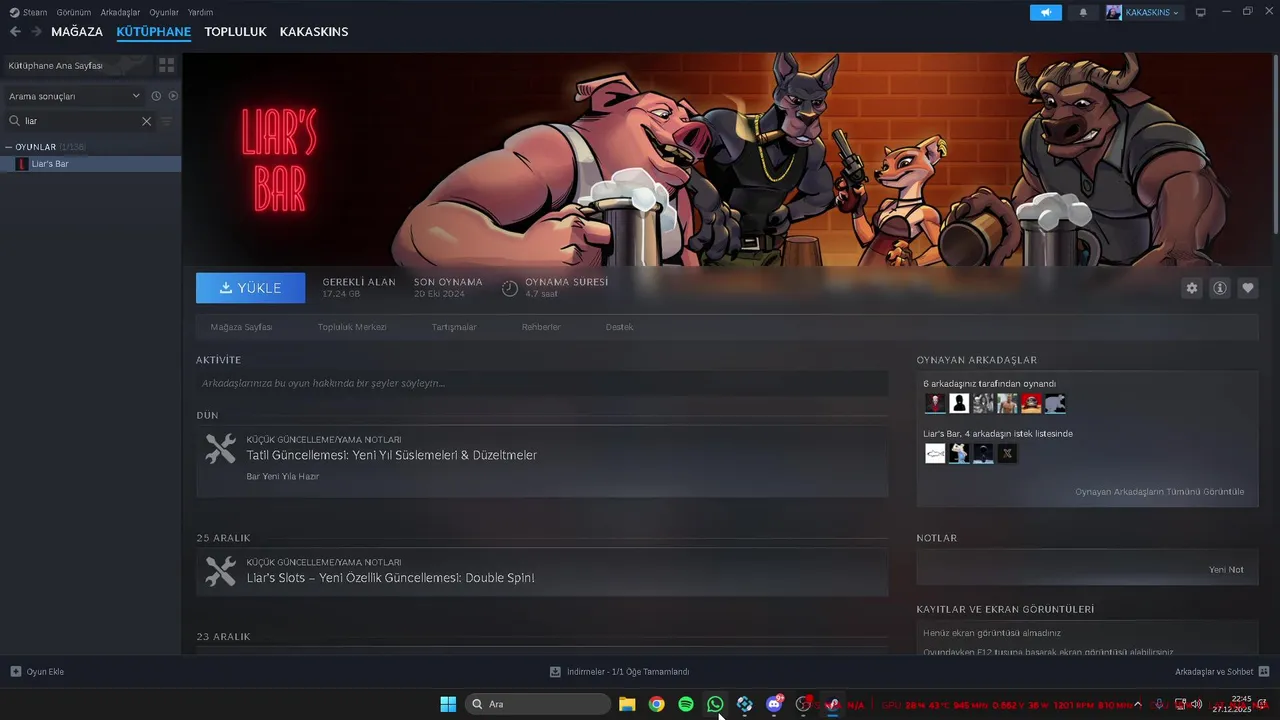The height and width of the screenshot is (720, 1280).
Task: Open WhatsApp from the taskbar
Action: (715, 704)
